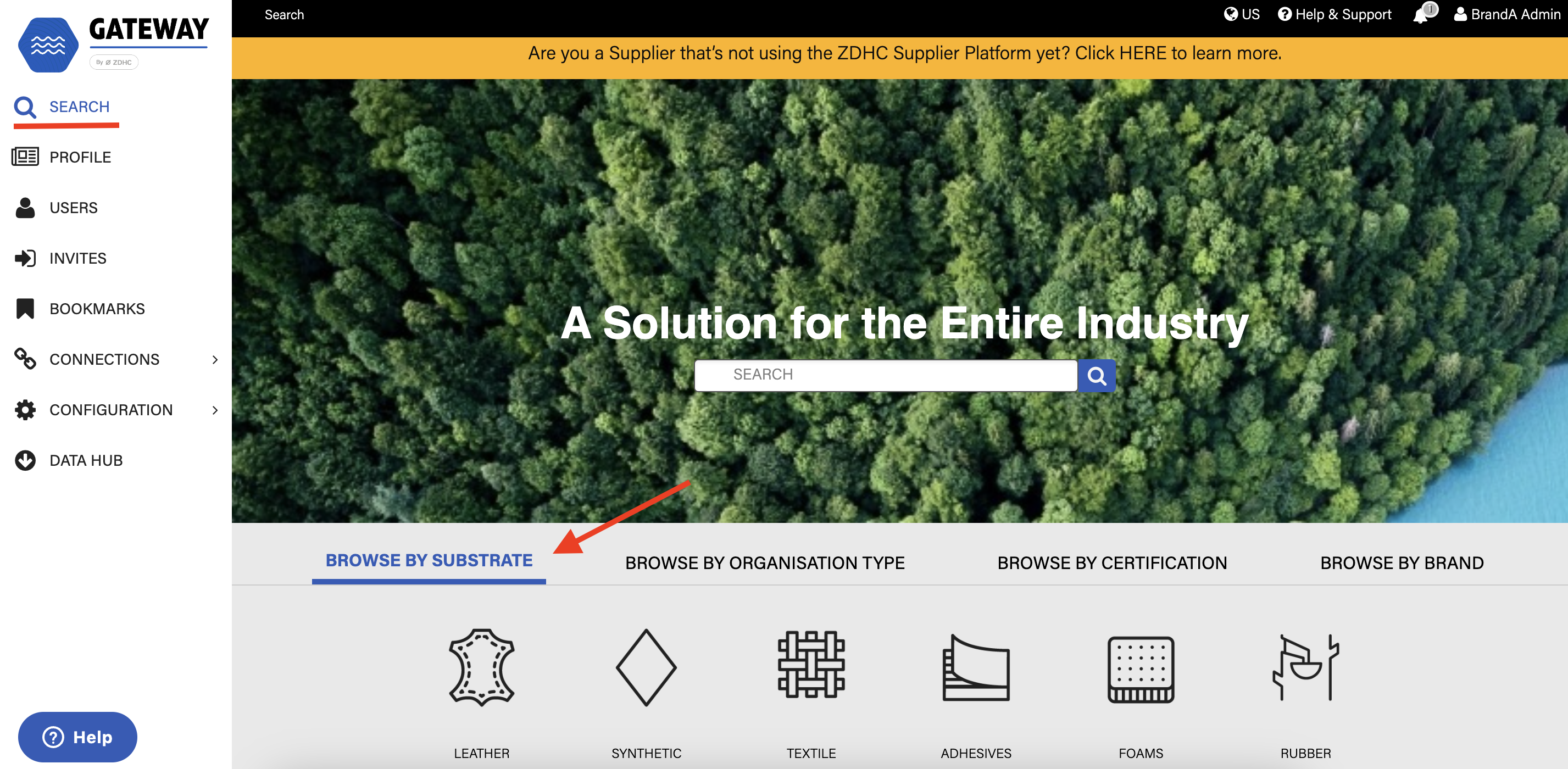Click the Invites arrow icon
Viewport: 1568px width, 769px height.
coord(25,258)
